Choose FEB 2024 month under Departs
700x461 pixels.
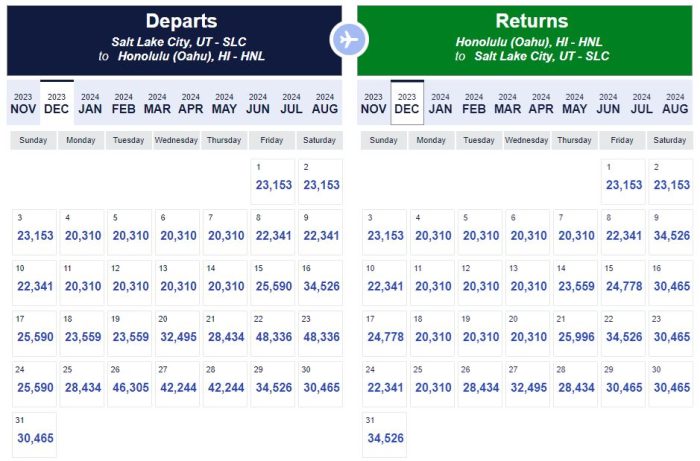tap(124, 103)
